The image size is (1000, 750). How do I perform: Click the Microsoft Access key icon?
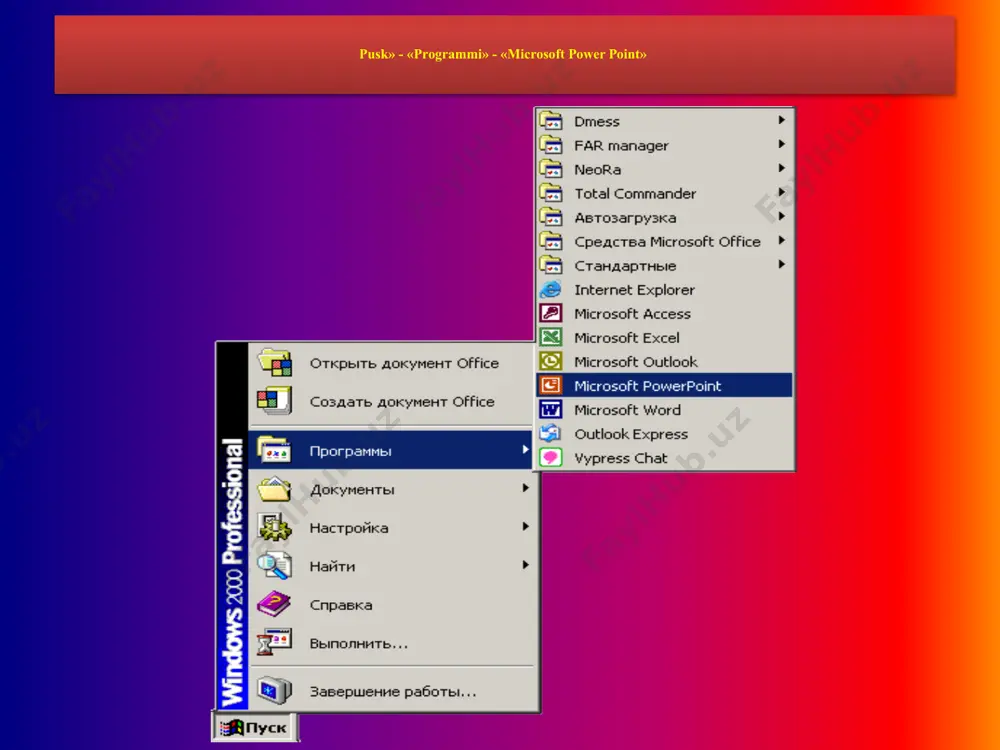coord(551,313)
